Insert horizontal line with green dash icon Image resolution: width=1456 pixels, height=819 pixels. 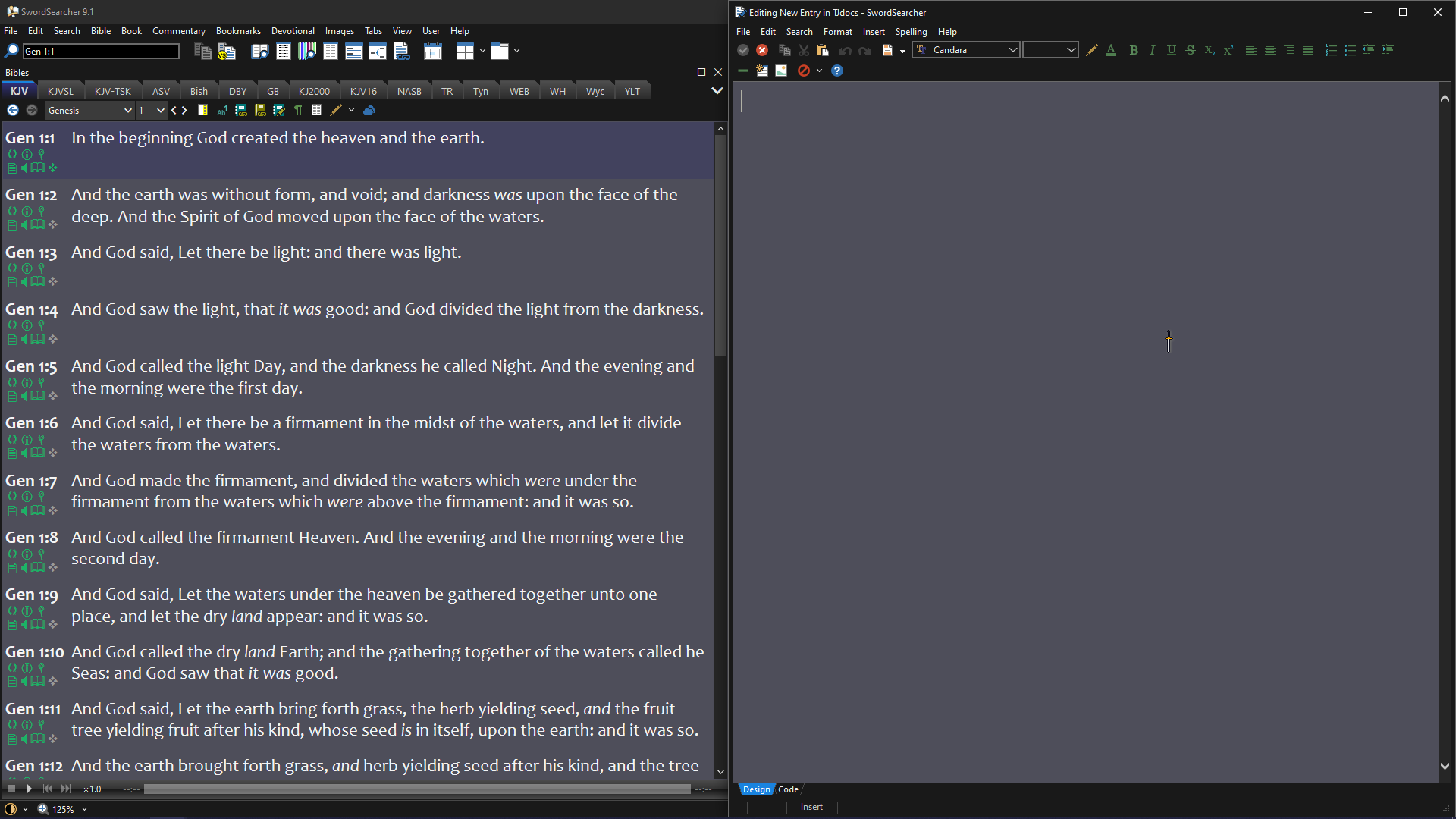743,71
